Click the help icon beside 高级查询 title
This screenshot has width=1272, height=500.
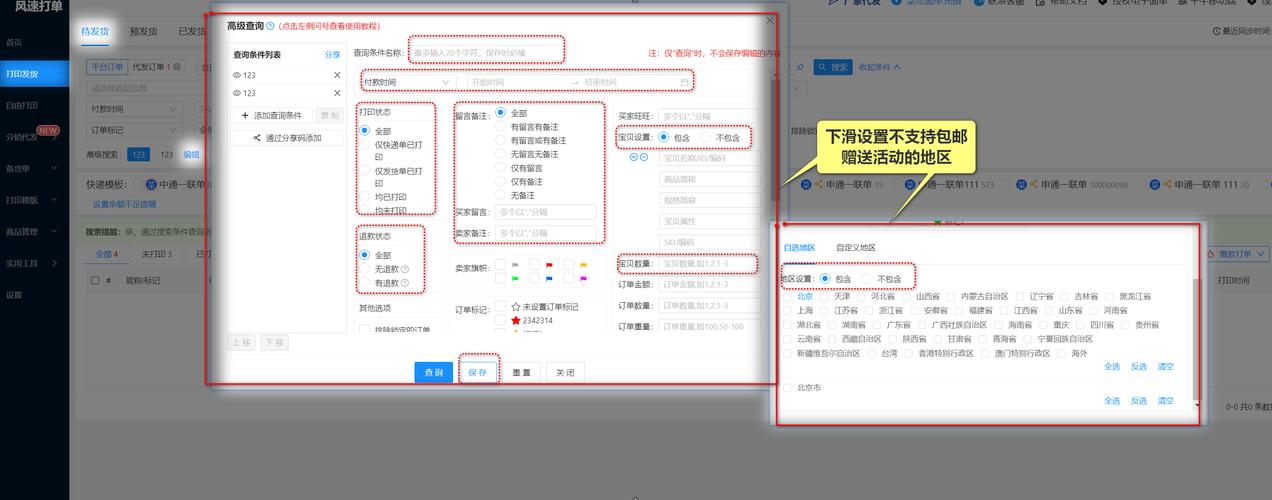point(270,25)
